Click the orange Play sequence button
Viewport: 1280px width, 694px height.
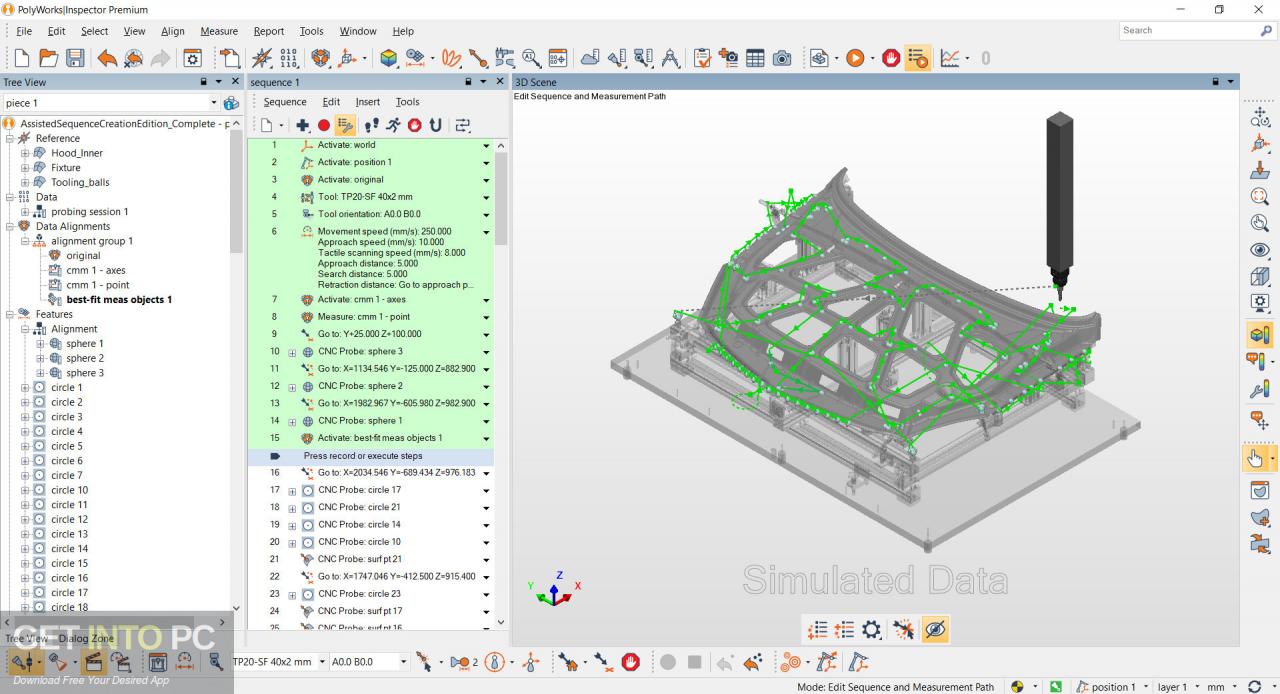coord(855,59)
